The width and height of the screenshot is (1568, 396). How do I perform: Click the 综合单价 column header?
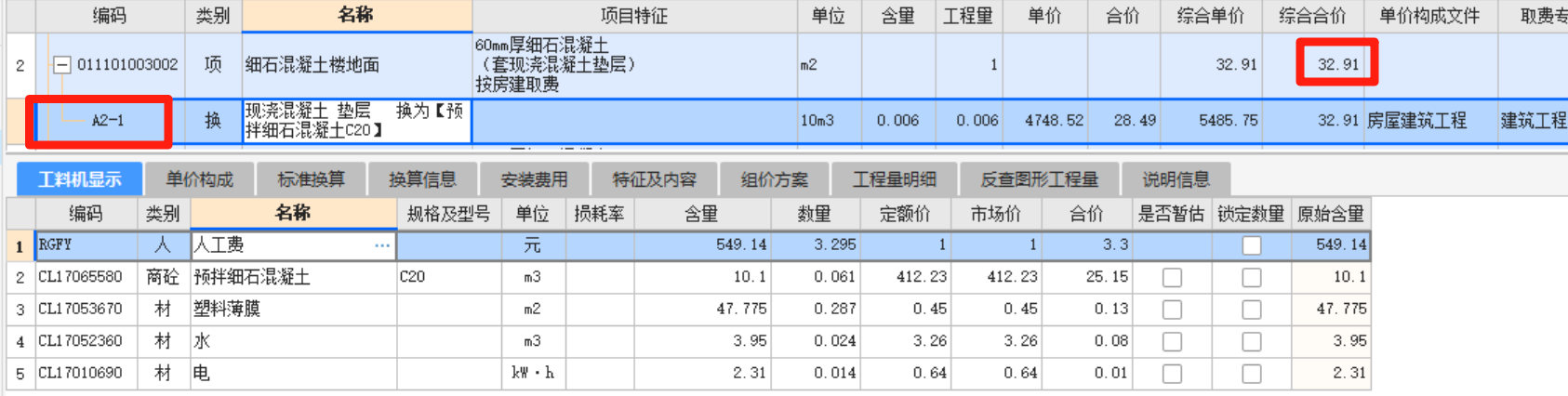tap(1210, 16)
